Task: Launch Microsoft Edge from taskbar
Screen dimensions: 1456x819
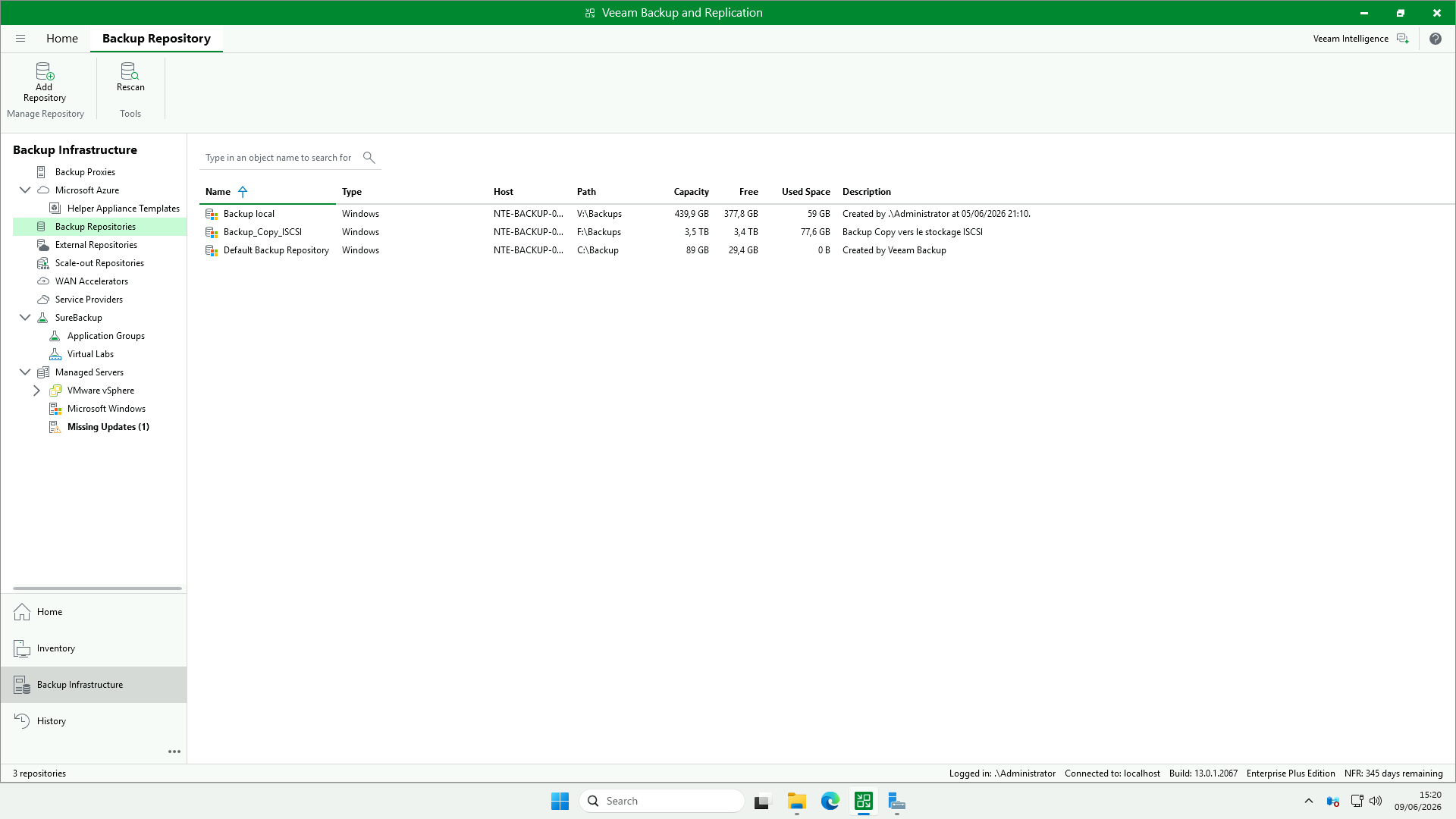Action: (x=830, y=801)
